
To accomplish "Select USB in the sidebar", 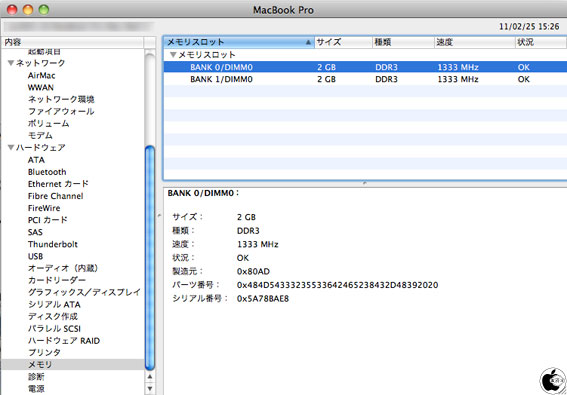I will (x=35, y=256).
